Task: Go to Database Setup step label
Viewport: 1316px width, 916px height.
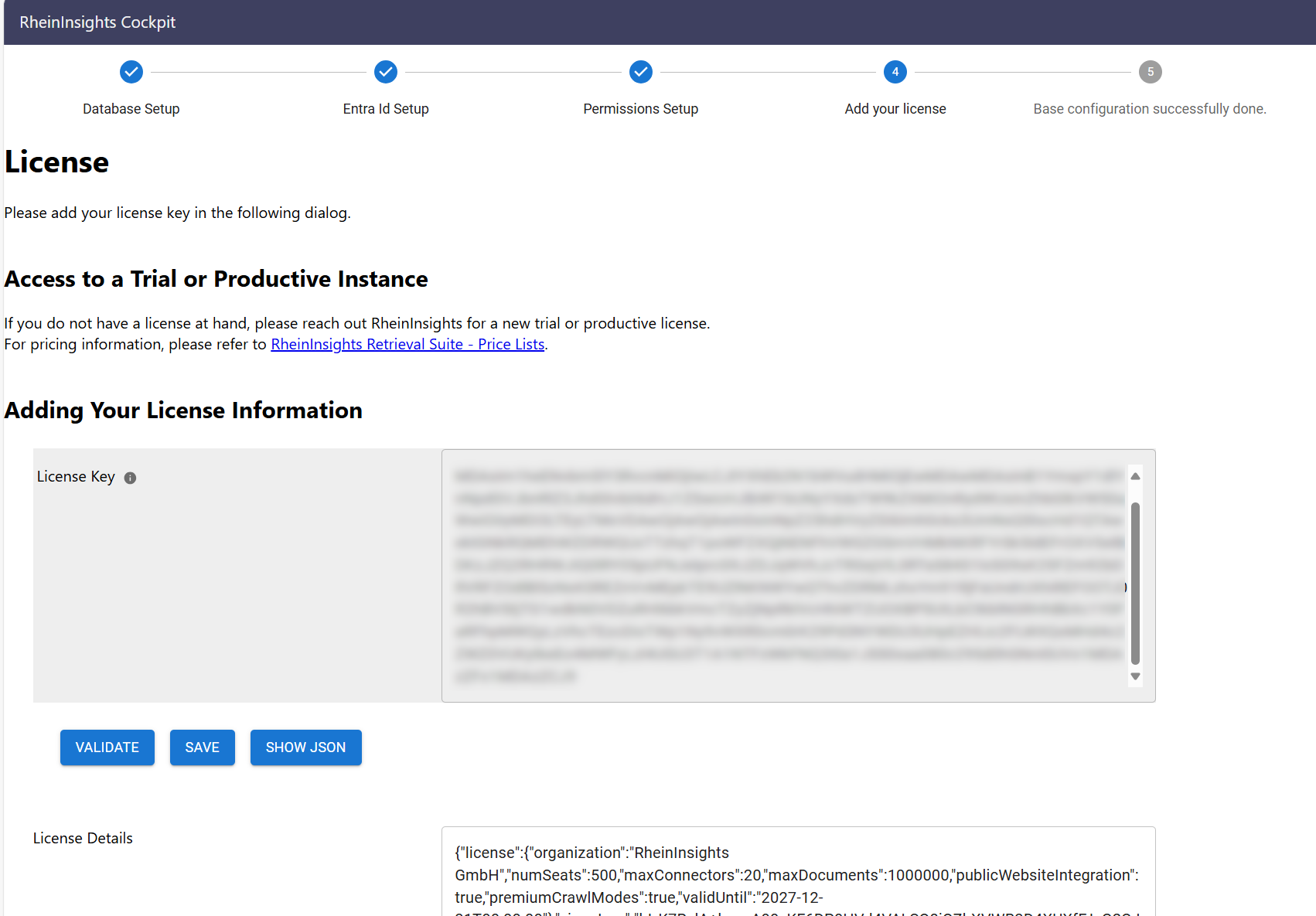Action: (x=131, y=109)
